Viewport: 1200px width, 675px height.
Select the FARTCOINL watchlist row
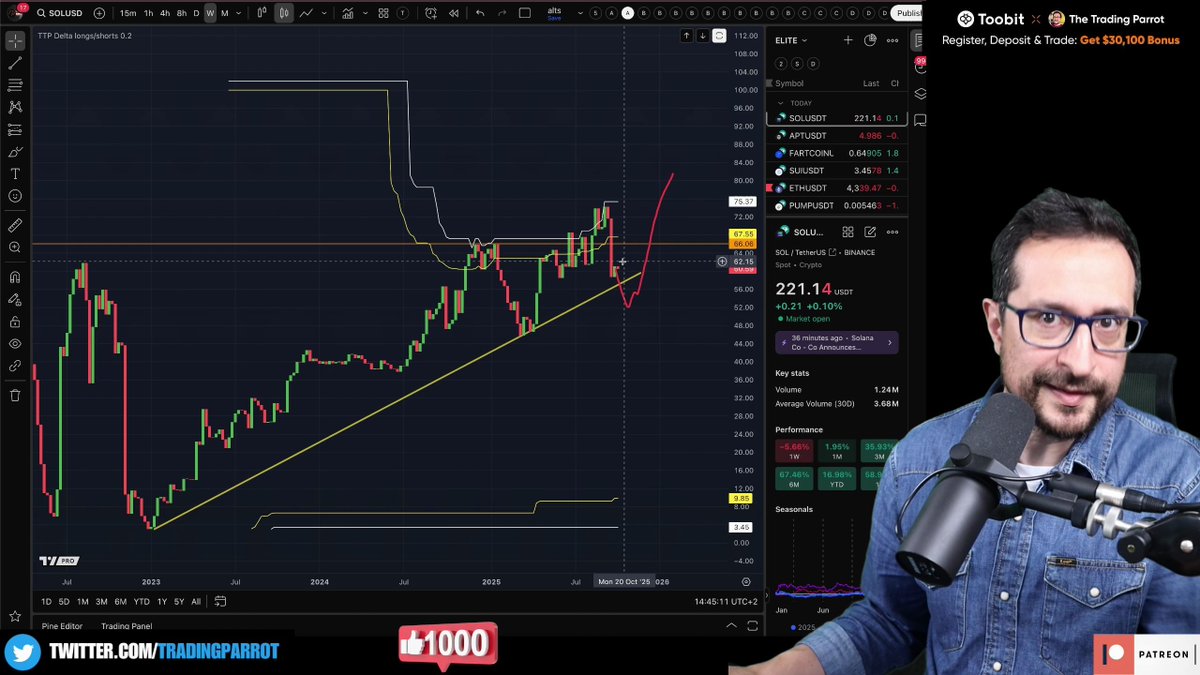pos(836,153)
